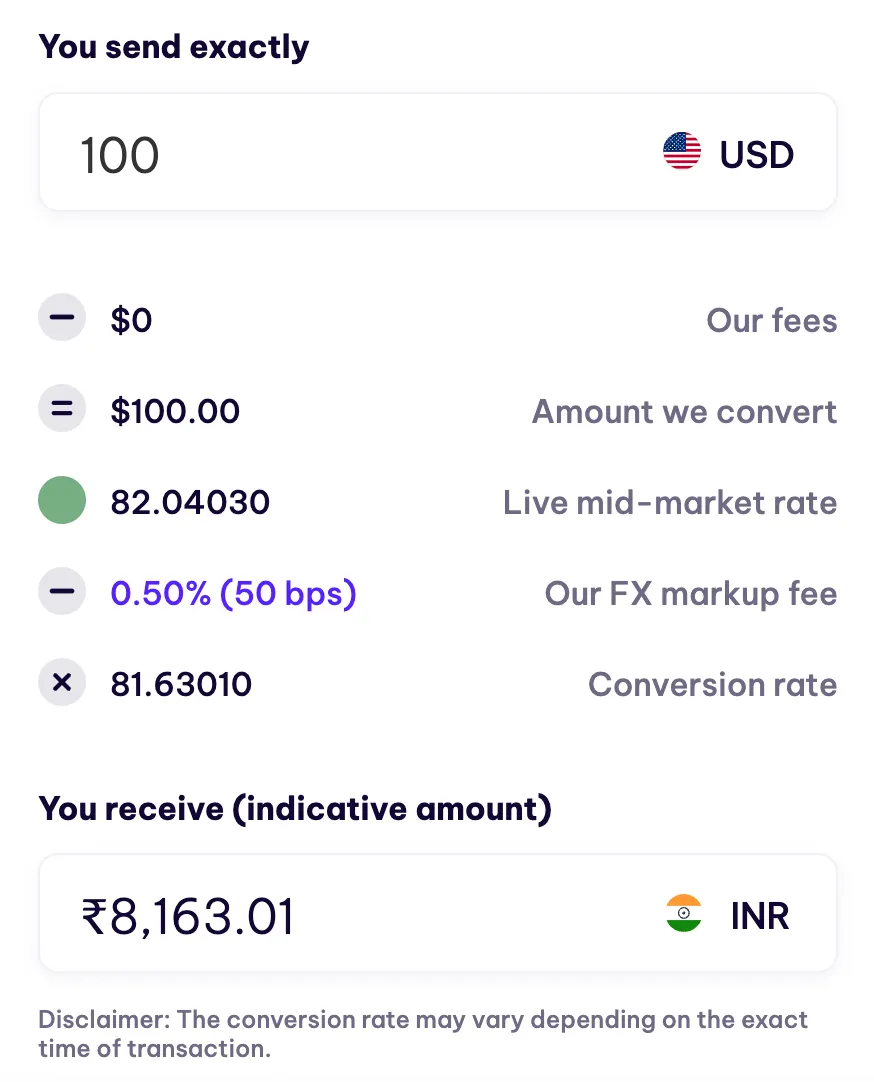Click the 100 send amount field
The width and height of the screenshot is (874, 1082).
[438, 152]
